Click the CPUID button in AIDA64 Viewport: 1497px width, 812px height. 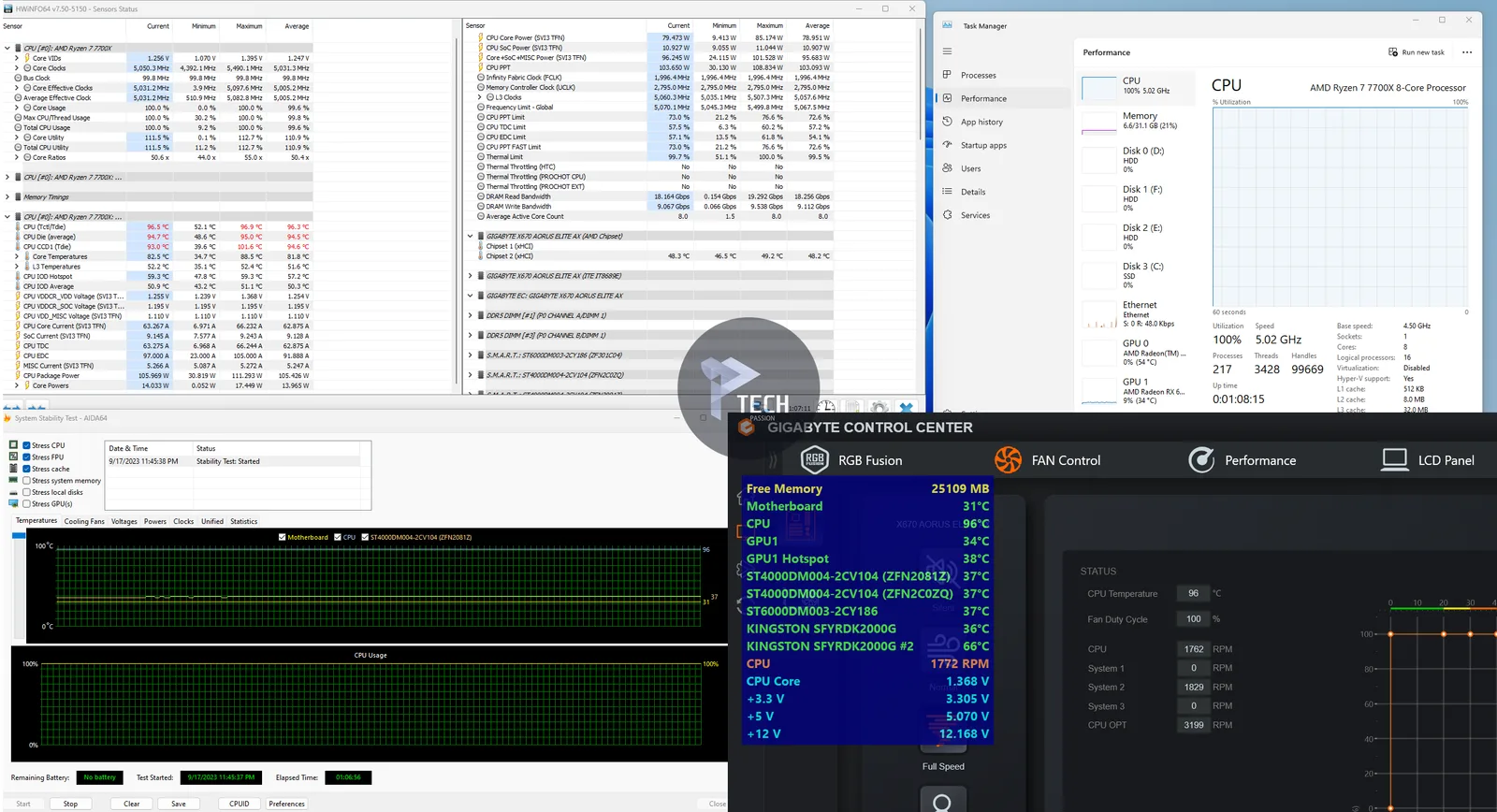coord(240,804)
